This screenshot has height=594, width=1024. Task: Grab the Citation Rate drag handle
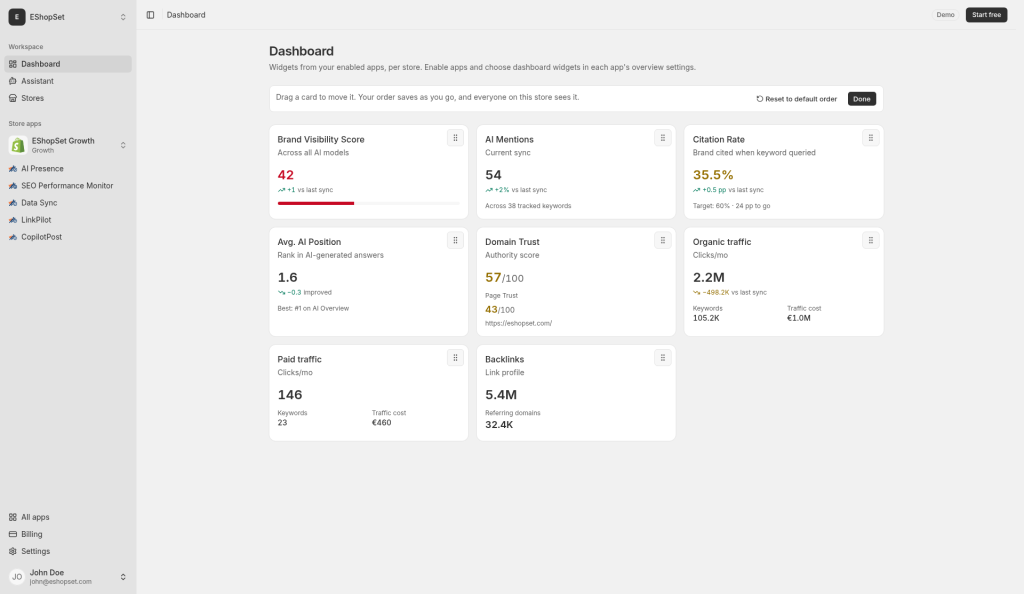[871, 138]
